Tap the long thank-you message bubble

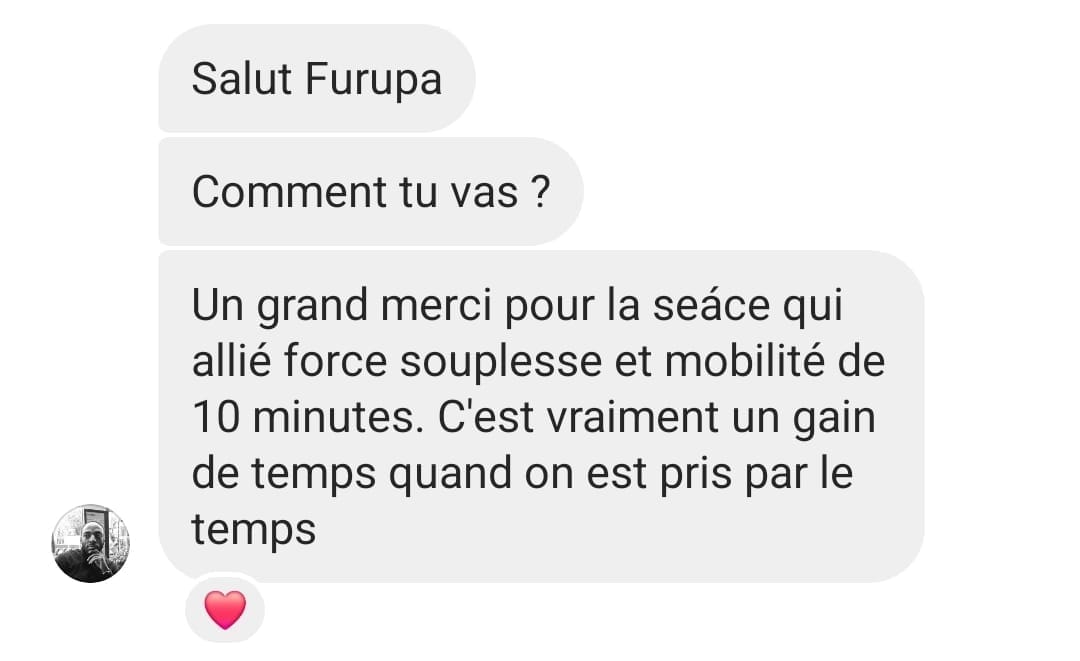[x=541, y=417]
